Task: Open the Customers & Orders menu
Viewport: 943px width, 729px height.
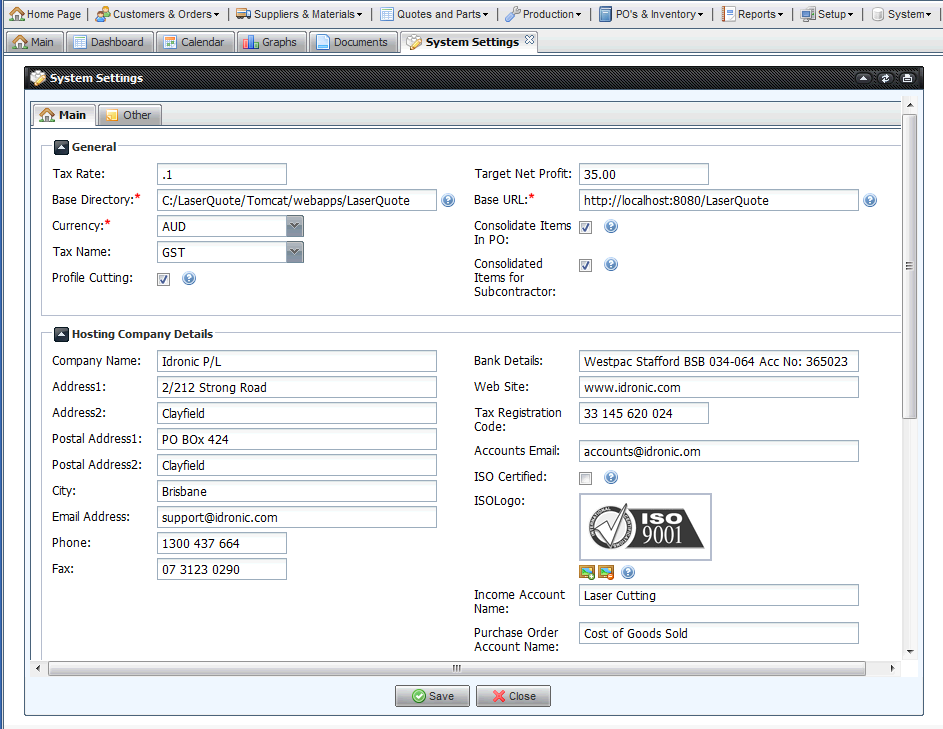Action: pyautogui.click(x=157, y=14)
